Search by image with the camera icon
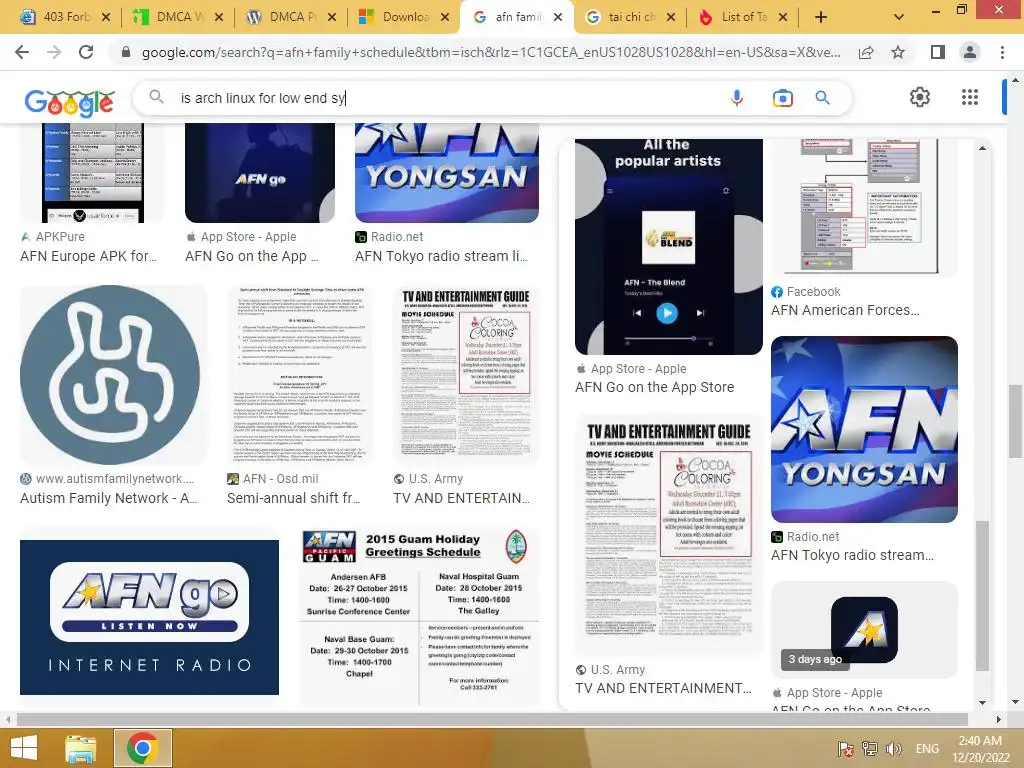Screen dimensions: 1024x768 coord(782,98)
